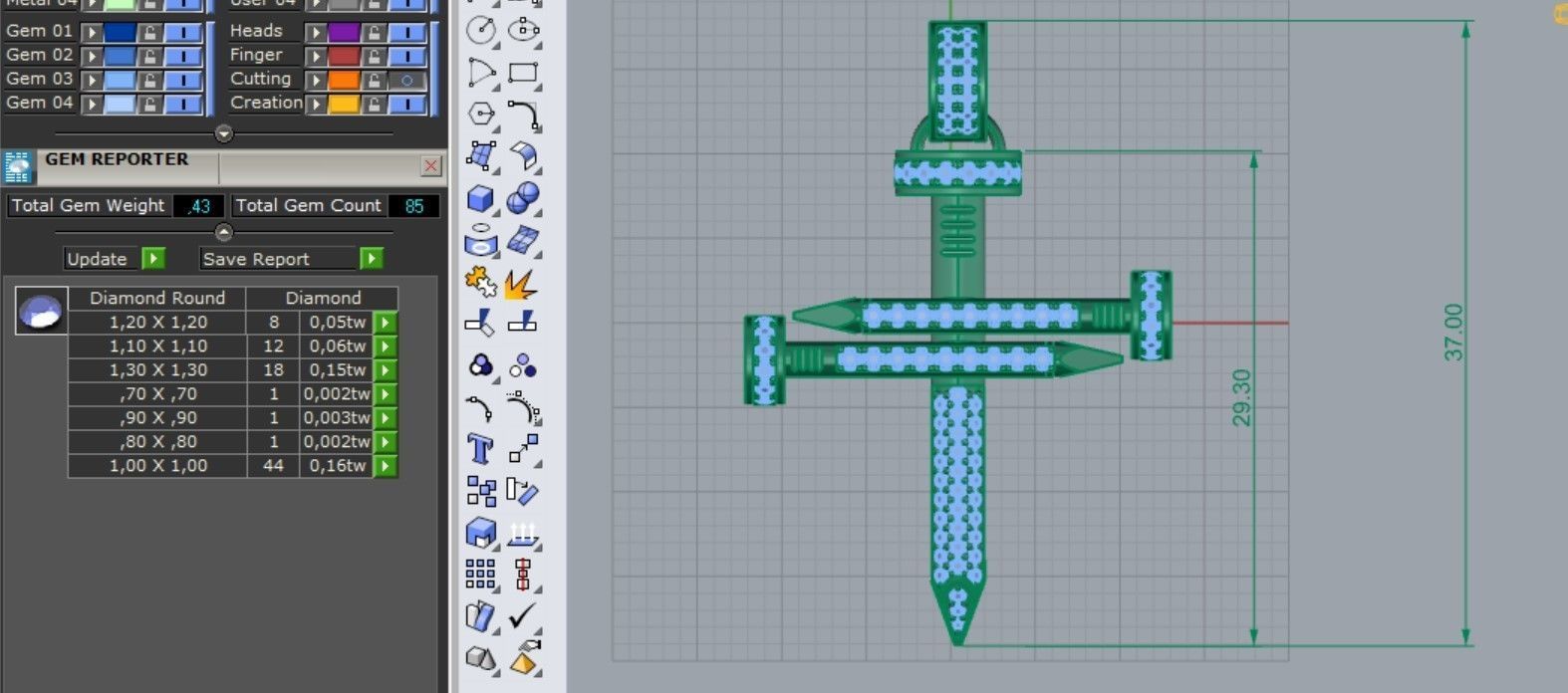The width and height of the screenshot is (1568, 693).
Task: Toggle lock on Heads layer
Action: [374, 32]
